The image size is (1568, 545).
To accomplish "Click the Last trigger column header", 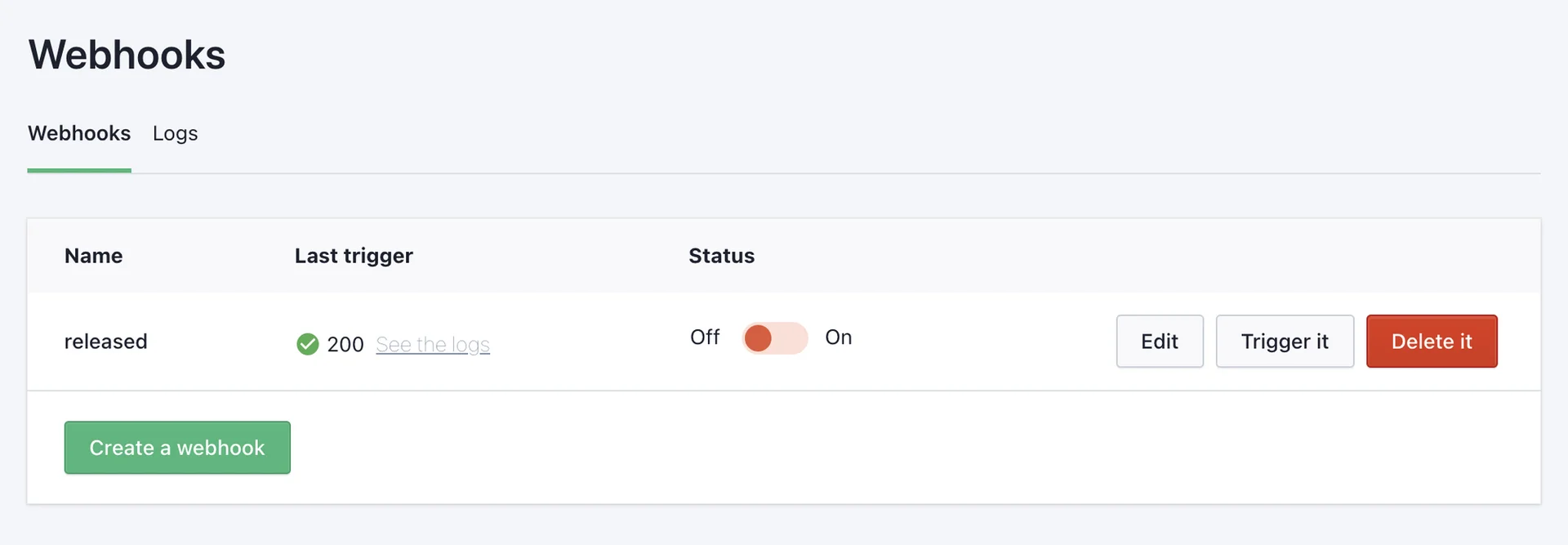I will point(354,256).
